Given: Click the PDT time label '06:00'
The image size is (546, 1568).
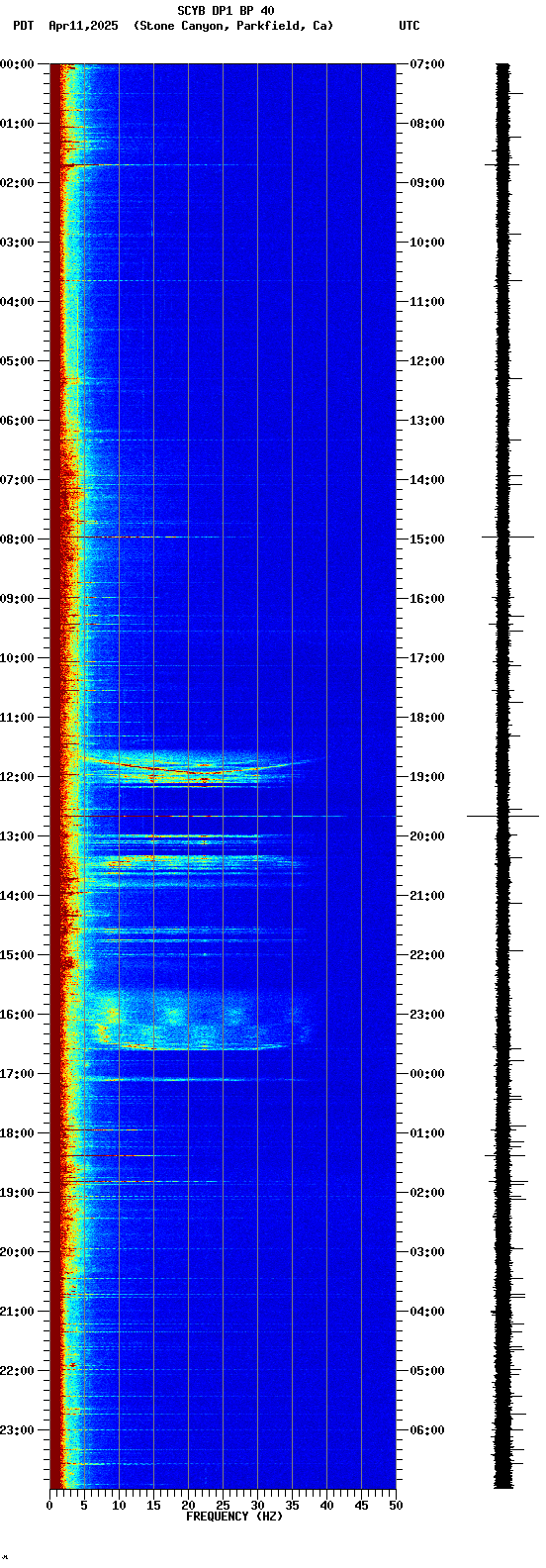Looking at the screenshot, I should tap(18, 421).
